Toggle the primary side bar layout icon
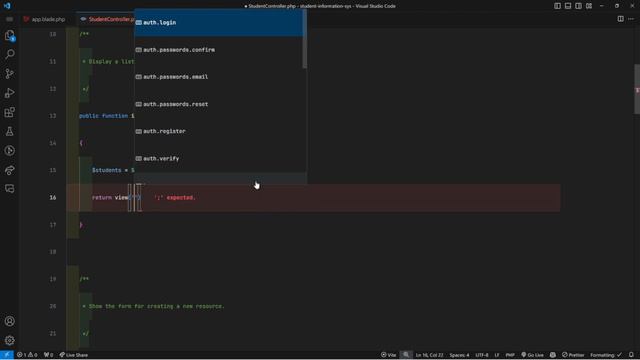This screenshot has height=360, width=640. click(557, 6)
